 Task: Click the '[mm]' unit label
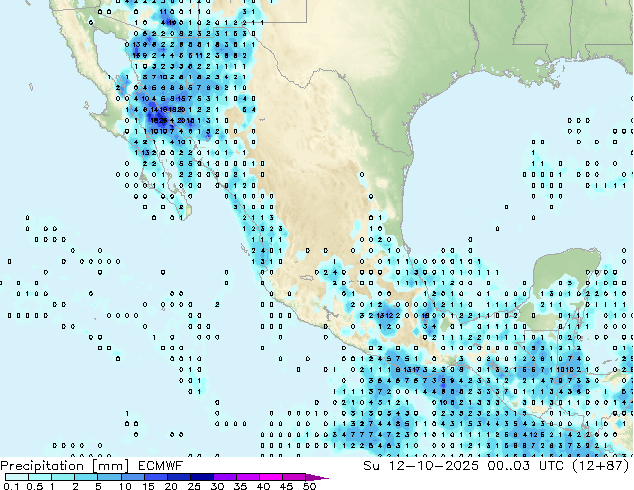[x=110, y=466]
